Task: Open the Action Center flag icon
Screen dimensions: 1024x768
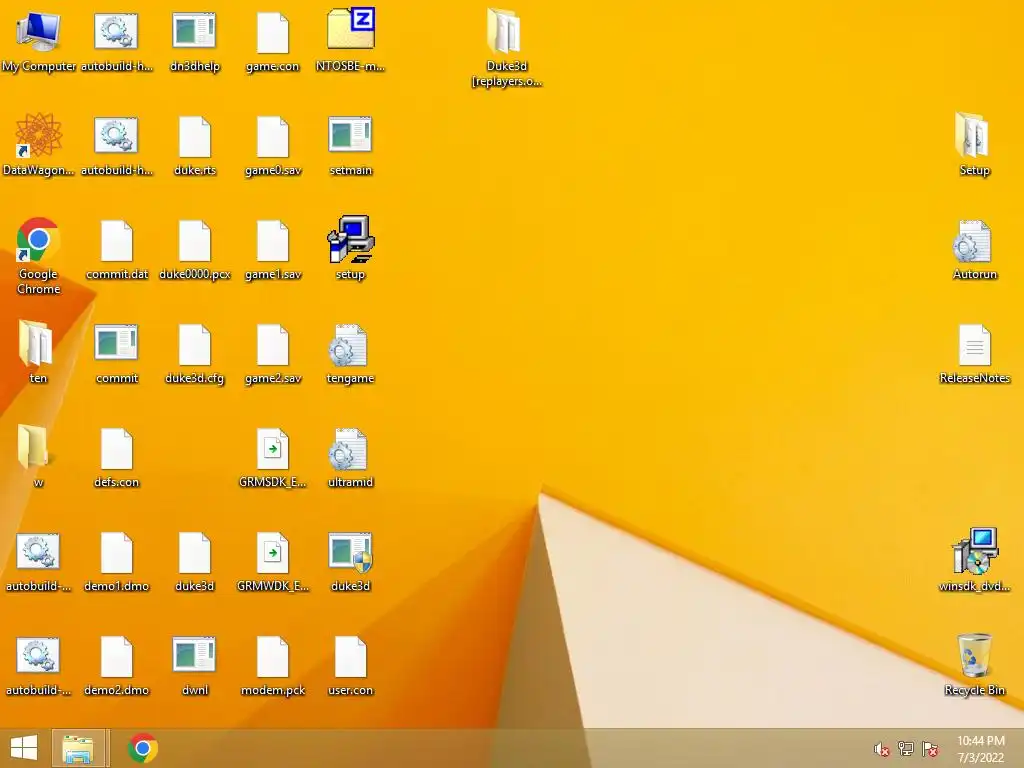Action: (929, 749)
